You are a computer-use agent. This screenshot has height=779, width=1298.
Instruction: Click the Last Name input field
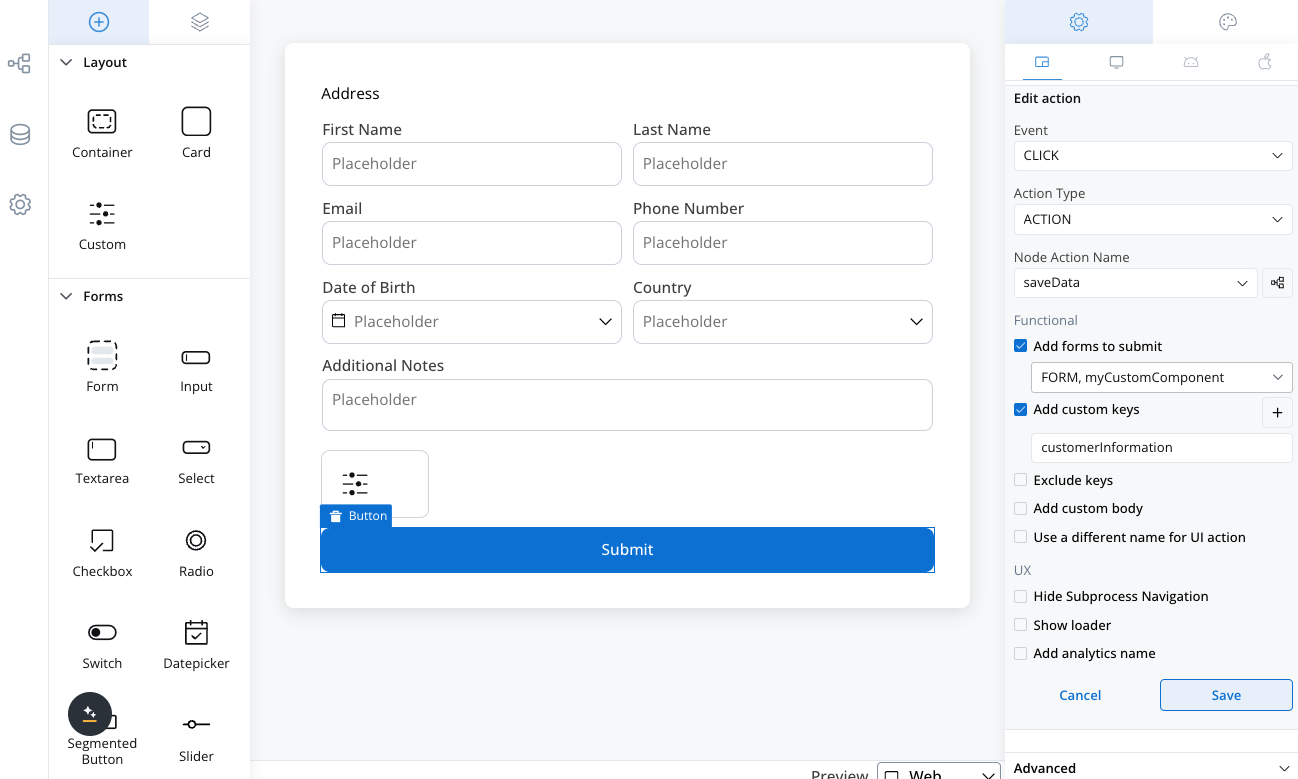783,164
